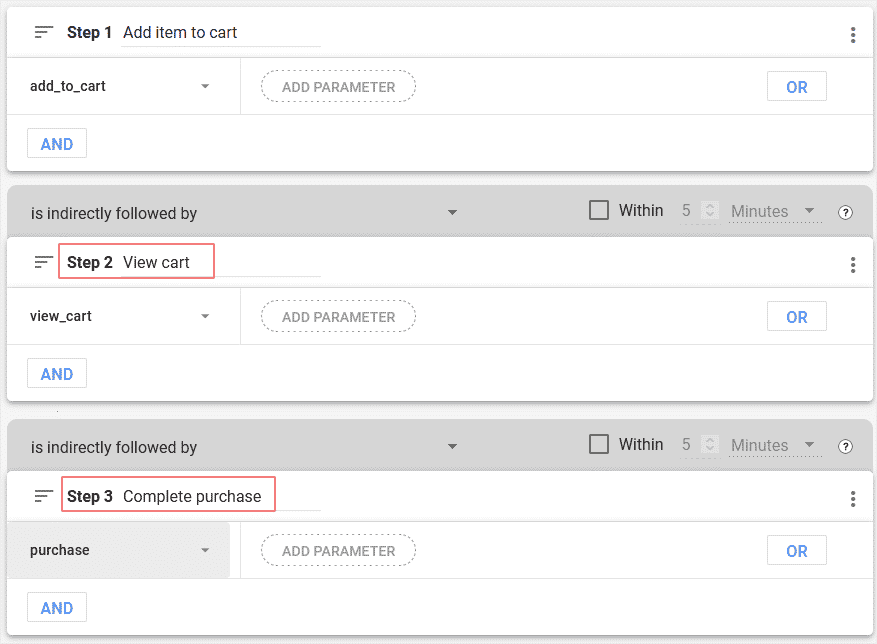Click help icon after Step 1 time constraint

click(846, 212)
